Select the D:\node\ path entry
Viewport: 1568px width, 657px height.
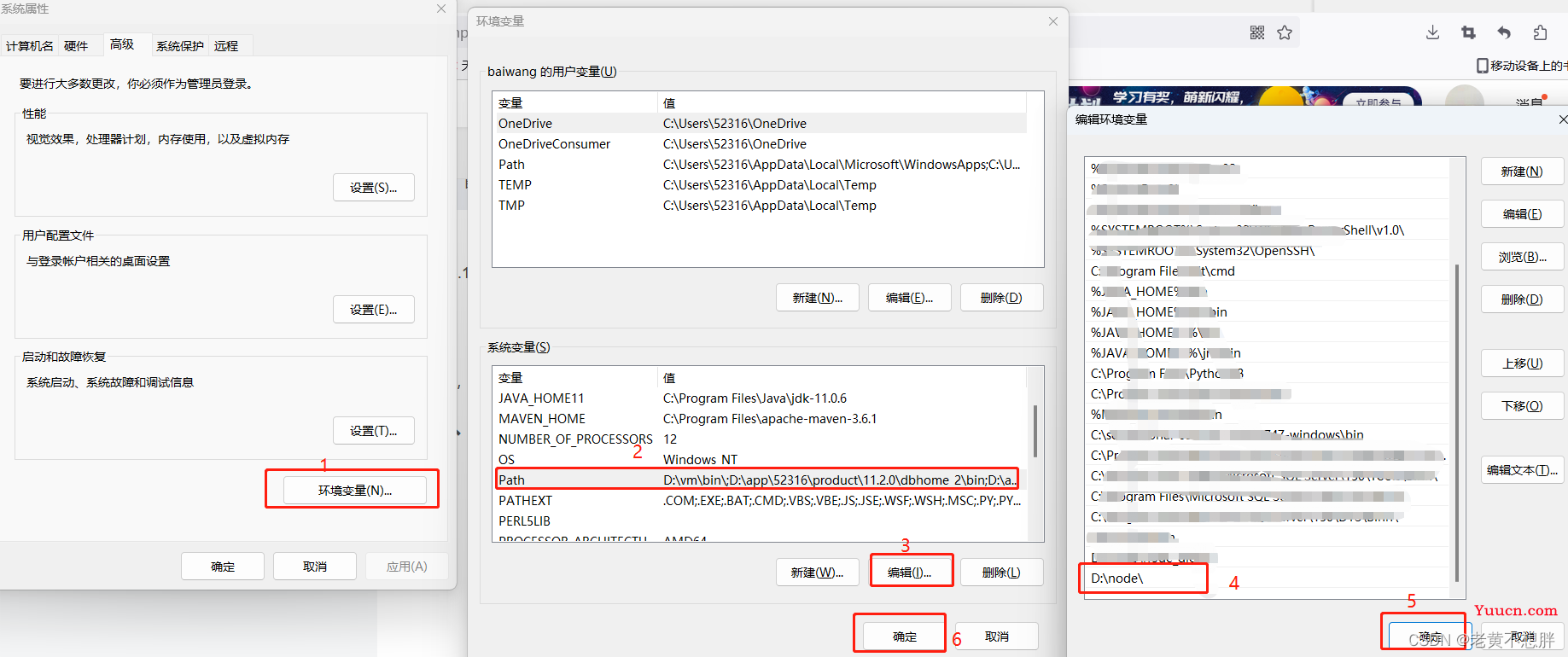tap(1267, 579)
